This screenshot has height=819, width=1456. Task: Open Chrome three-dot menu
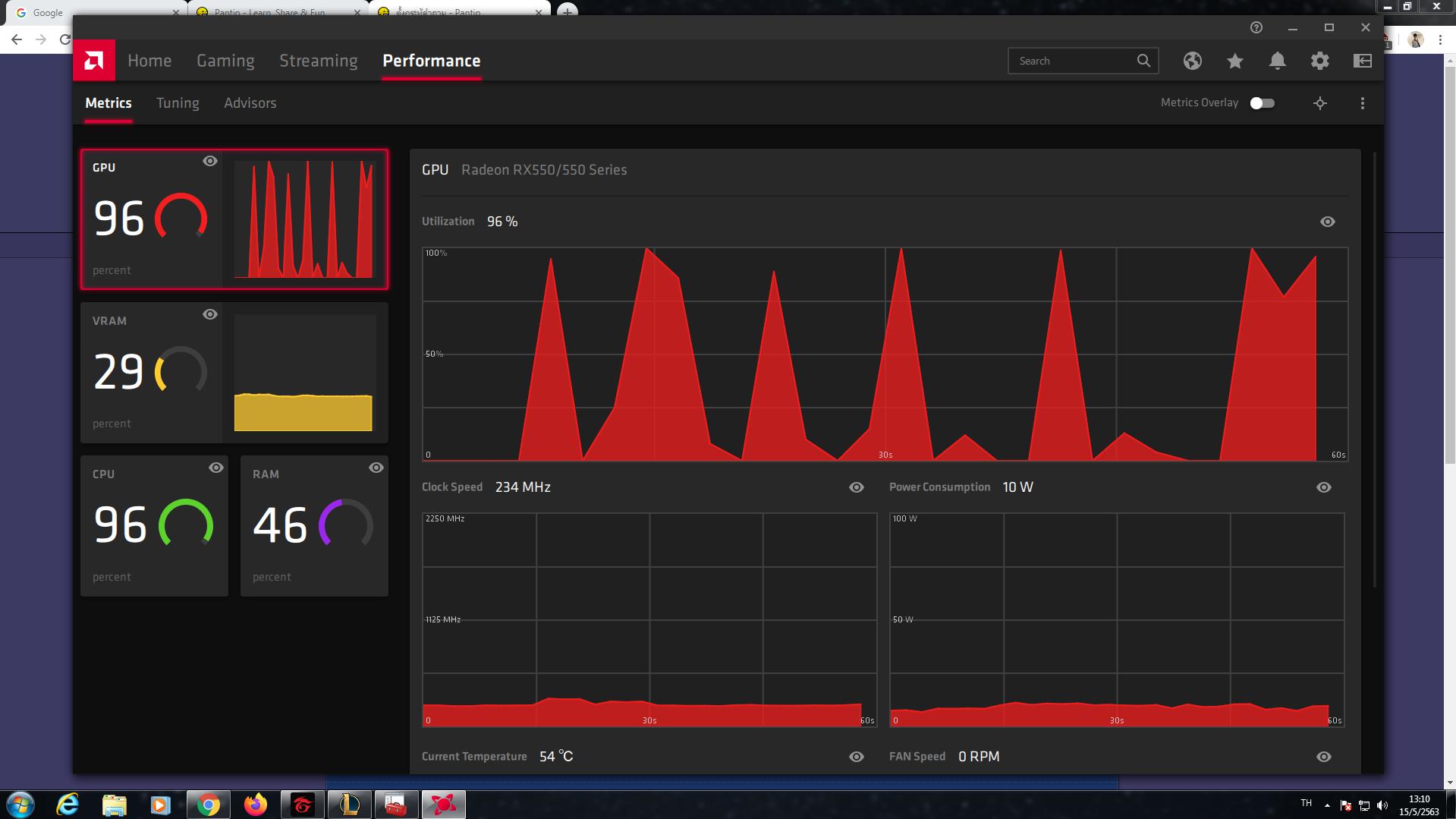click(x=1440, y=39)
